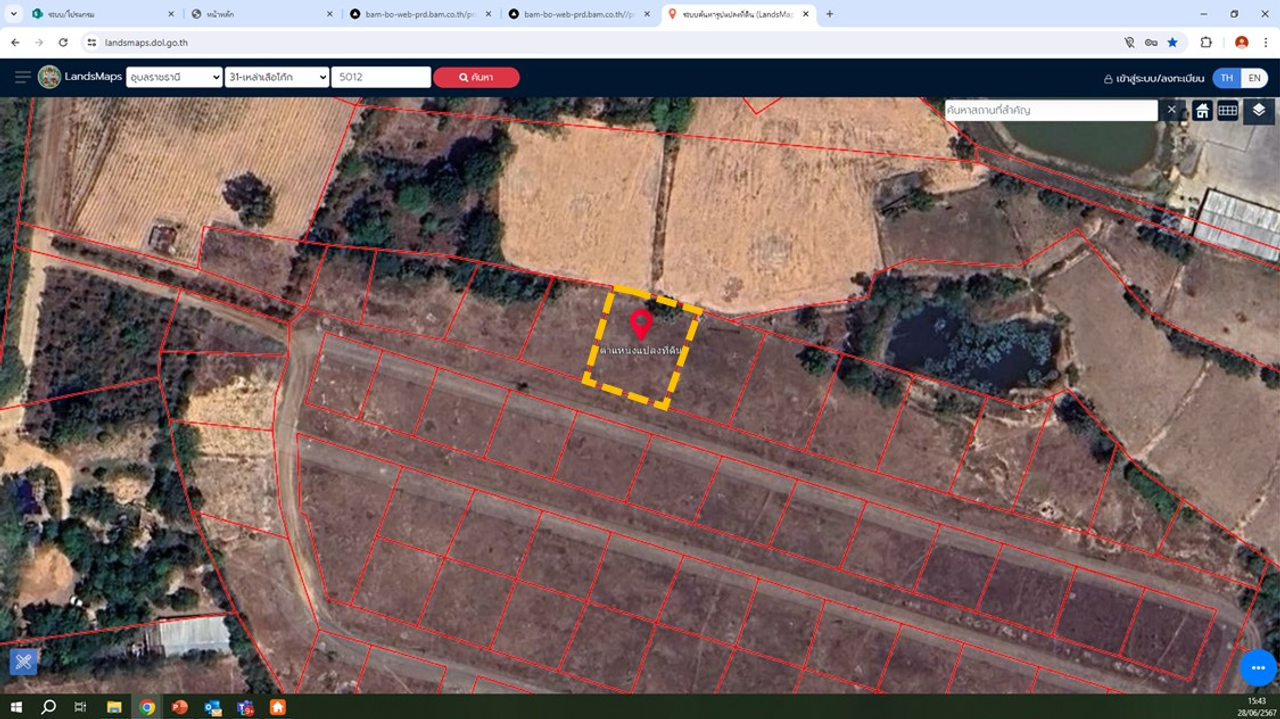
Task: Click the เข้าสู่ระบบ/ลงทะเบียน login link
Action: [1154, 78]
